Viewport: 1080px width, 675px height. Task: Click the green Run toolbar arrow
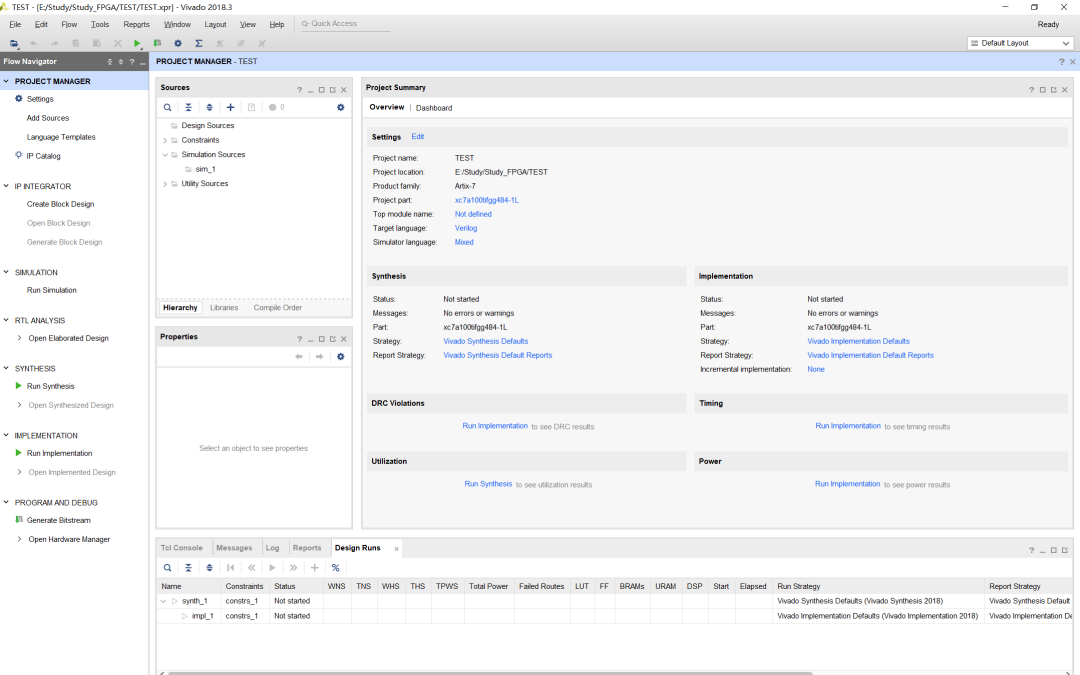pyautogui.click(x=137, y=43)
